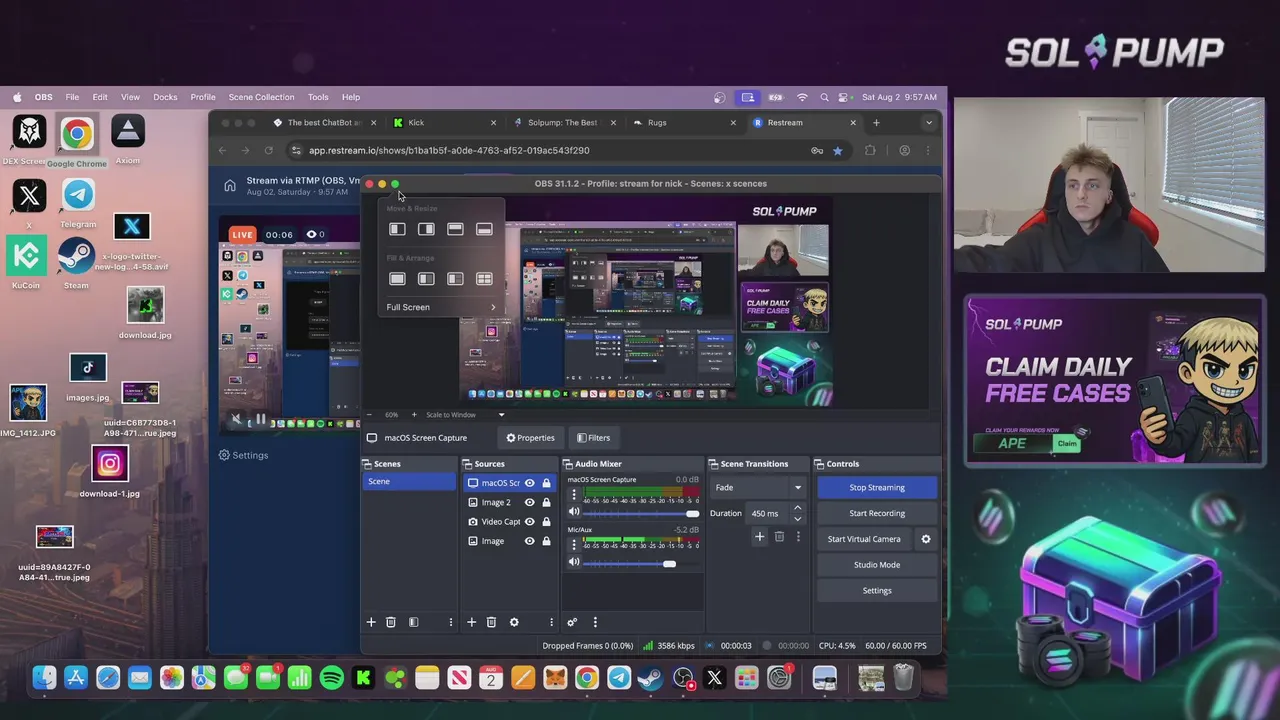1280x720 pixels.
Task: Open macOS Screen Capture audio options dots
Action: (574, 494)
